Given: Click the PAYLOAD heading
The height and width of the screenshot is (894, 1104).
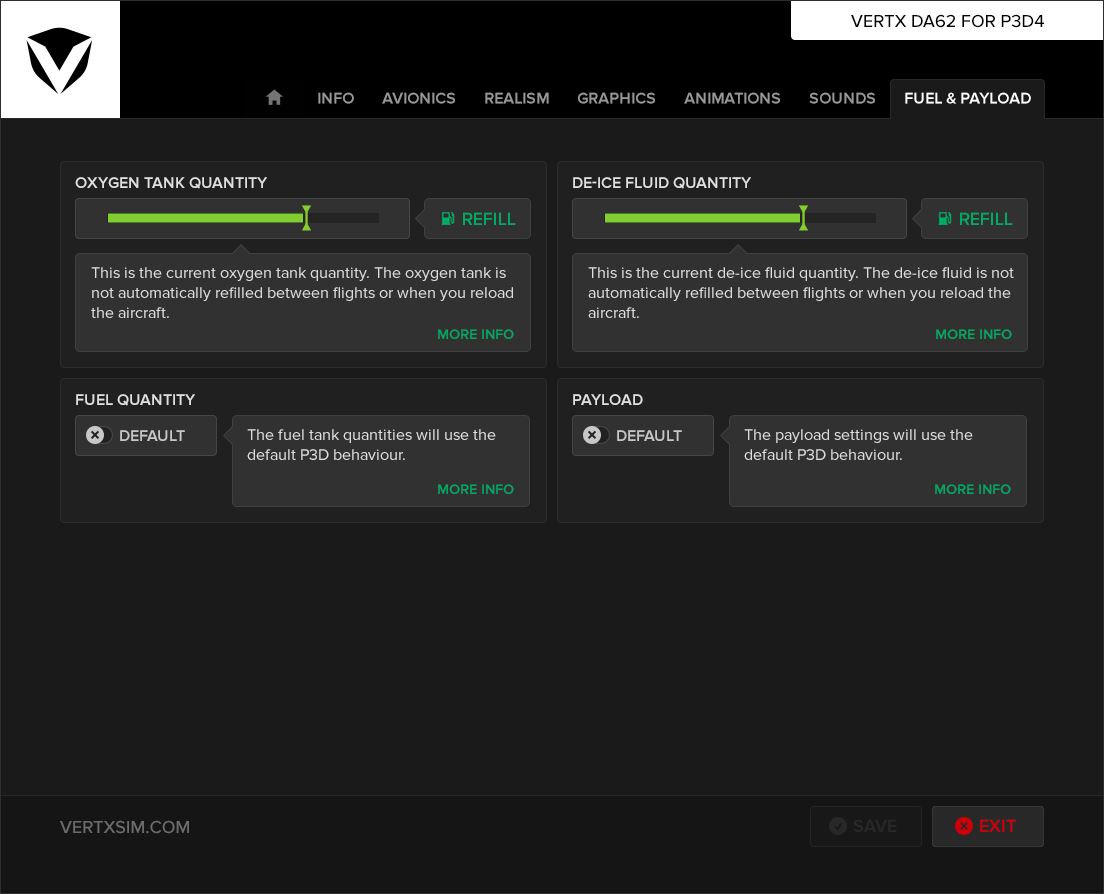Looking at the screenshot, I should [607, 400].
